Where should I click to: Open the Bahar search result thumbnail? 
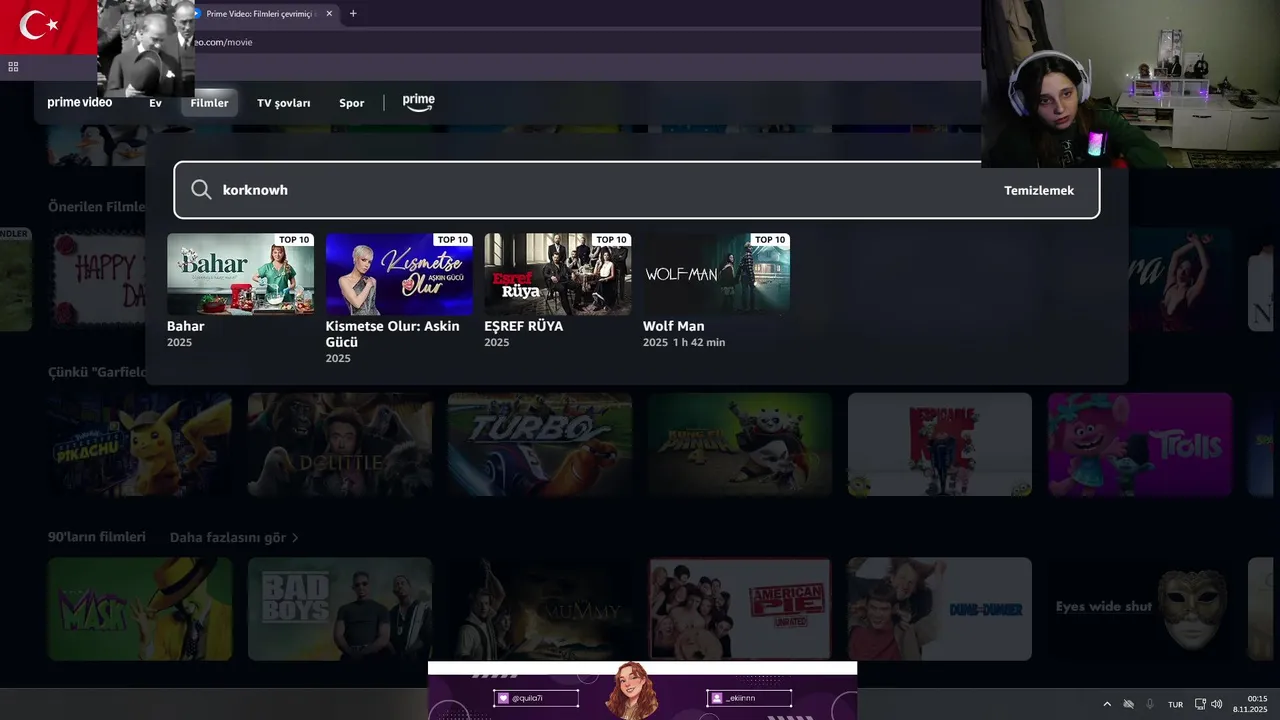pos(240,274)
